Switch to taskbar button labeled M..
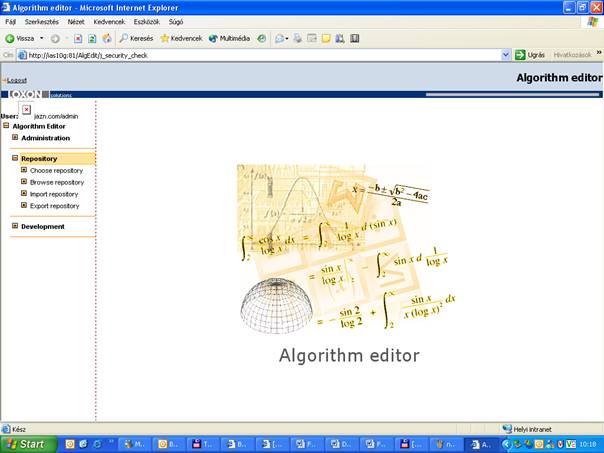The width and height of the screenshot is (604, 453). click(133, 445)
